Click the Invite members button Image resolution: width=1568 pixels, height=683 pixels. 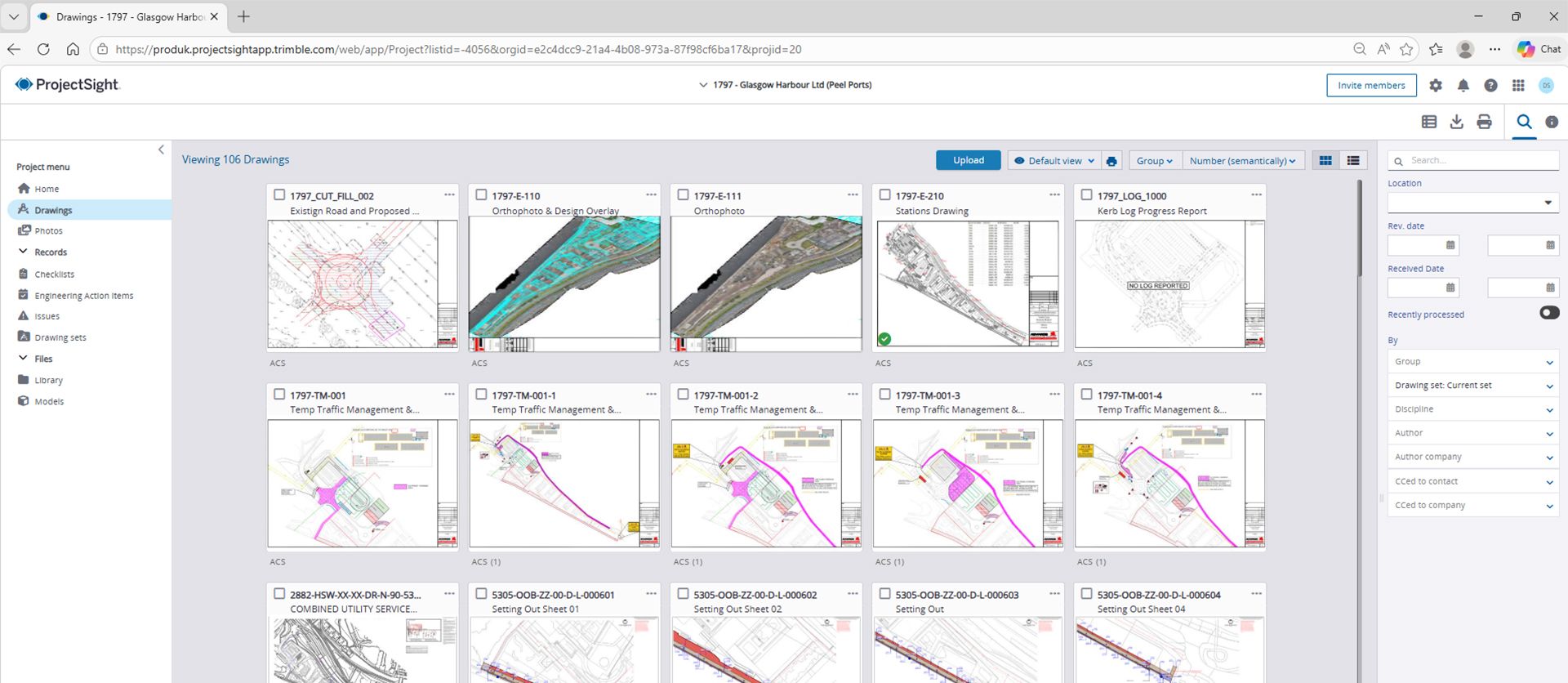(1371, 85)
